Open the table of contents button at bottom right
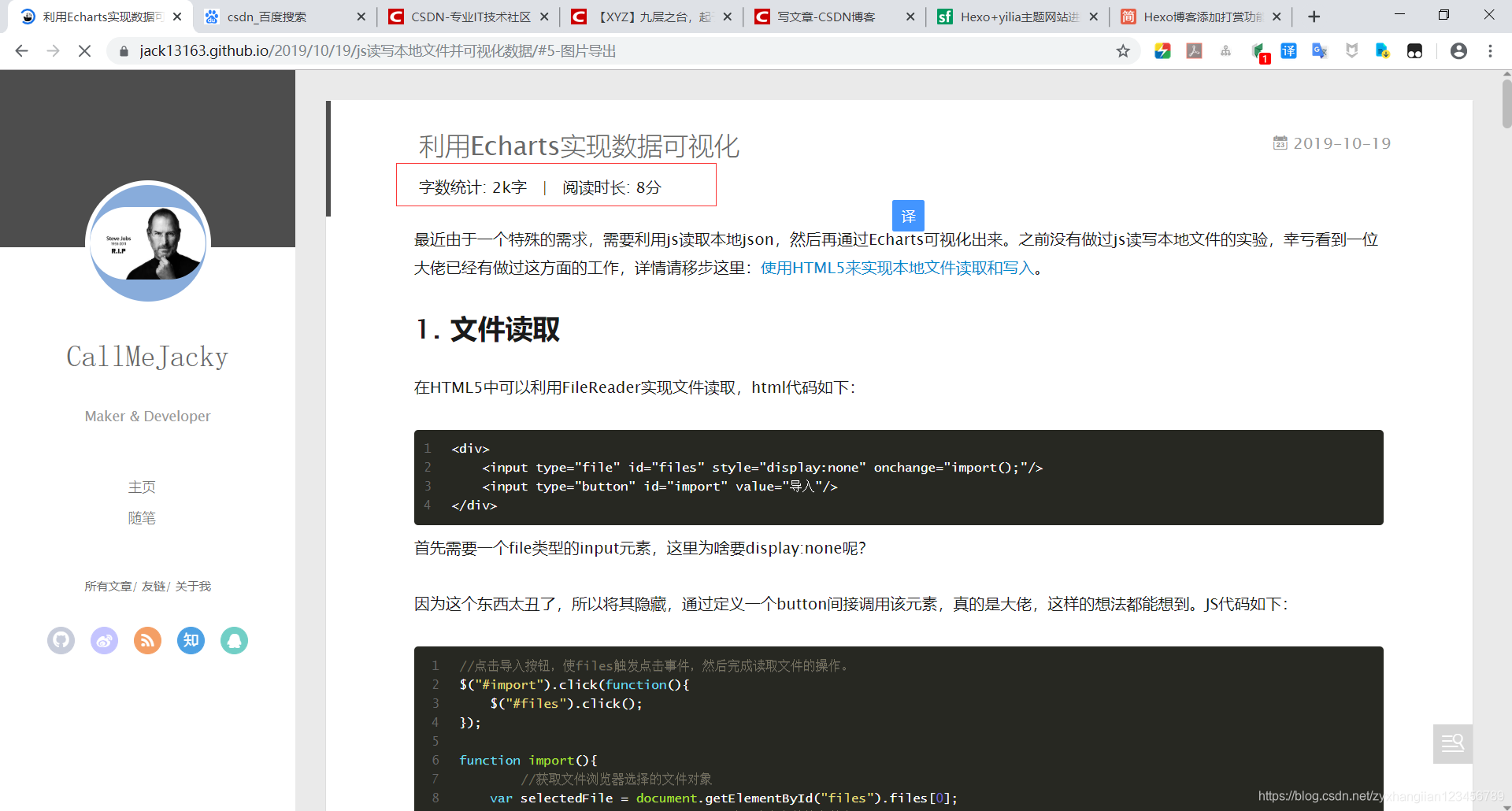1512x811 pixels. click(1452, 743)
